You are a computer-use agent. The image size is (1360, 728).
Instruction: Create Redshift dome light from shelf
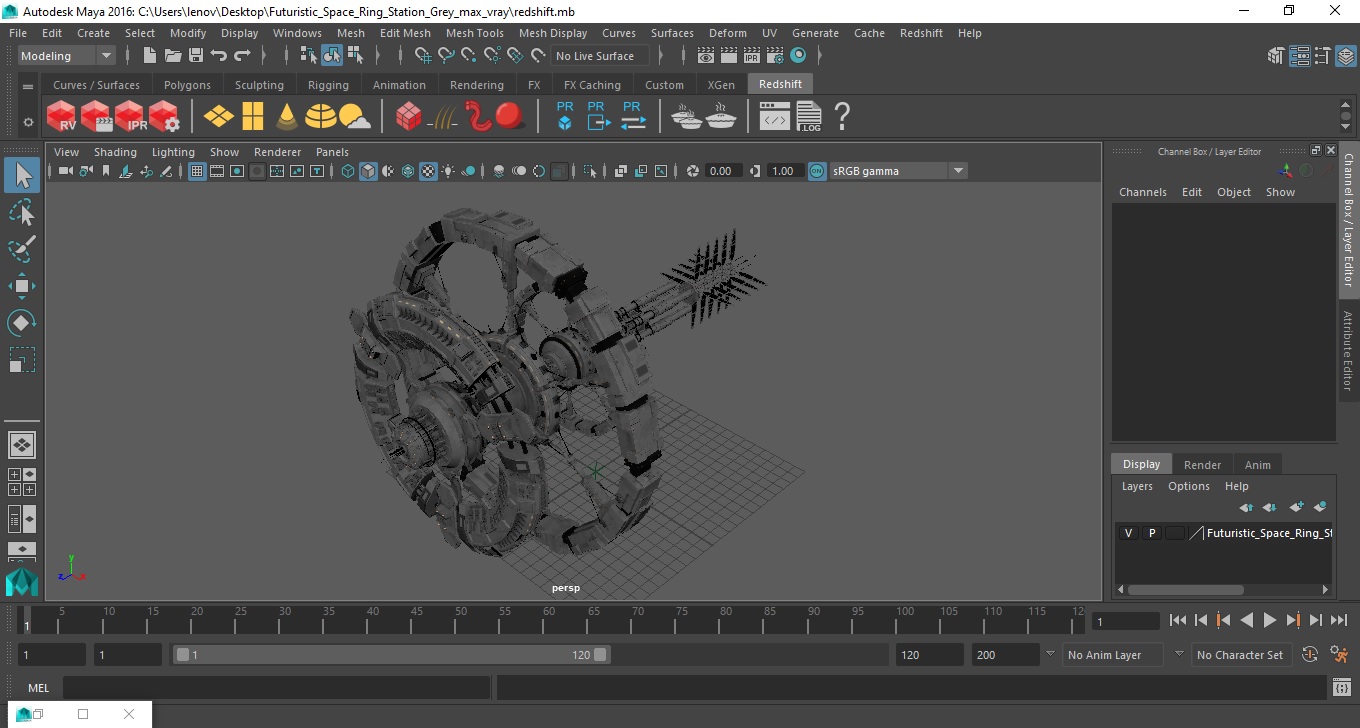point(321,116)
